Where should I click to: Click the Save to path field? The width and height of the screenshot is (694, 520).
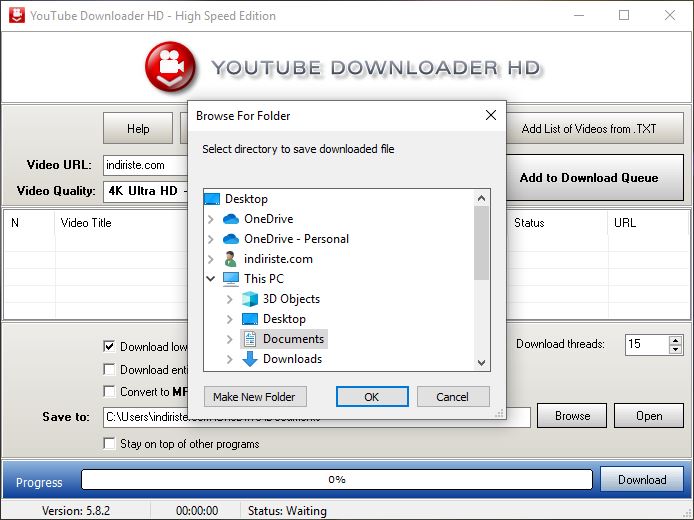317,417
